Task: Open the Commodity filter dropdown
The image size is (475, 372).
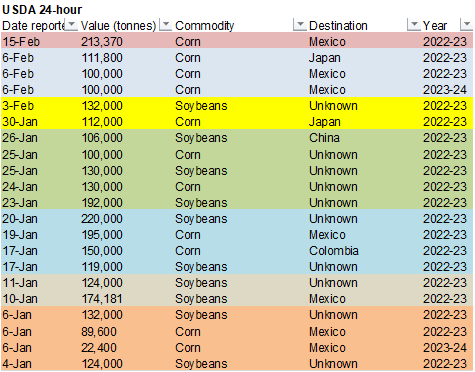Action: [x=300, y=25]
